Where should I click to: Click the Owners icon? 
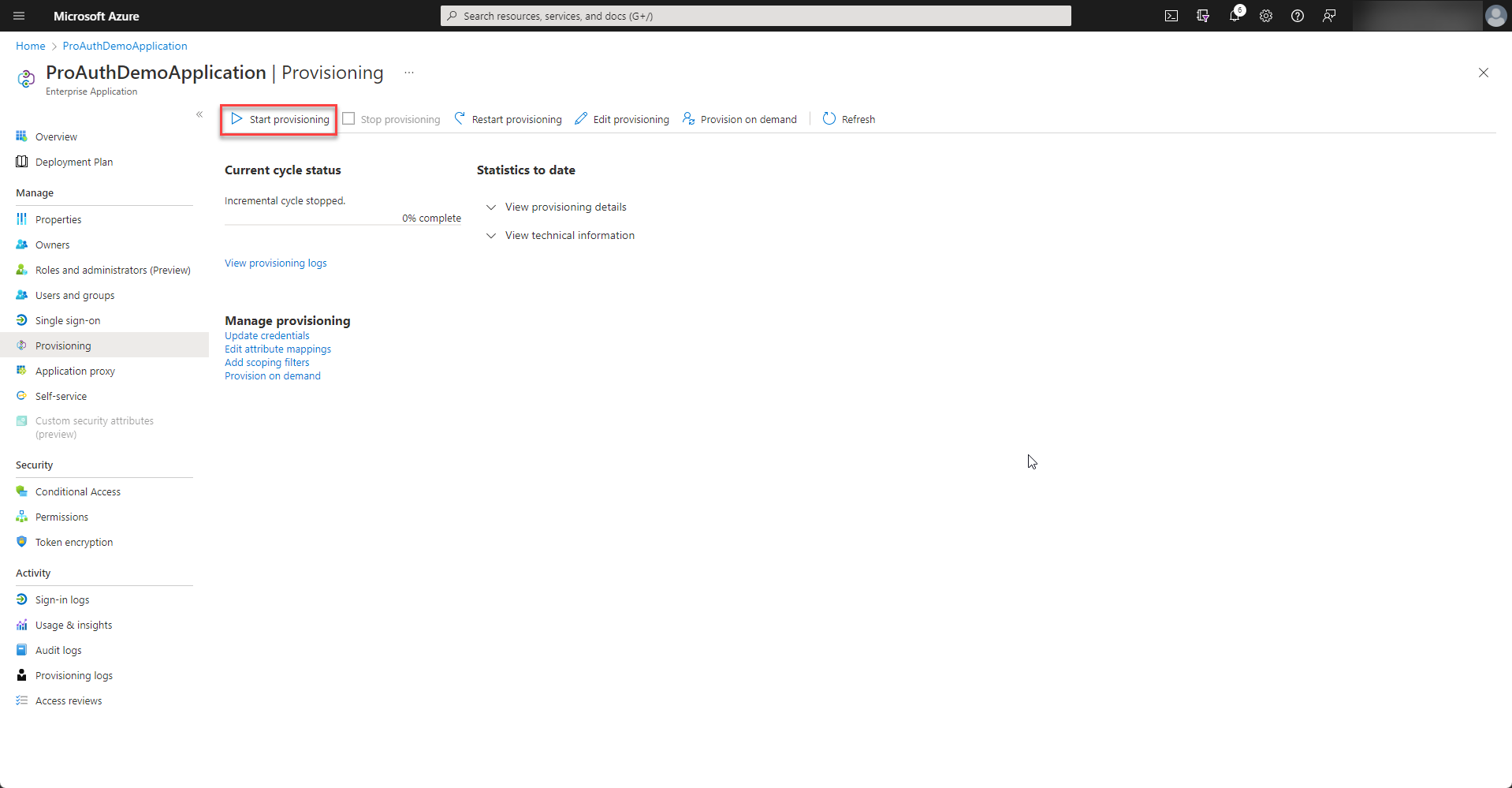(x=22, y=245)
